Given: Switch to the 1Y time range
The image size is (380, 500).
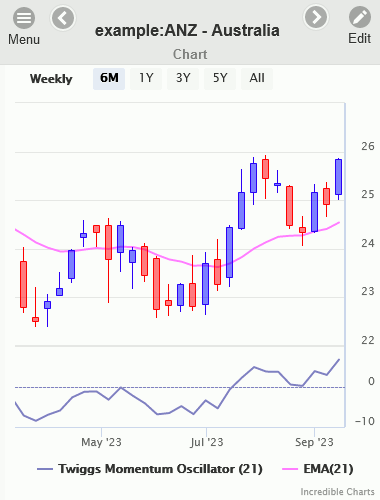Looking at the screenshot, I should pyautogui.click(x=146, y=79).
